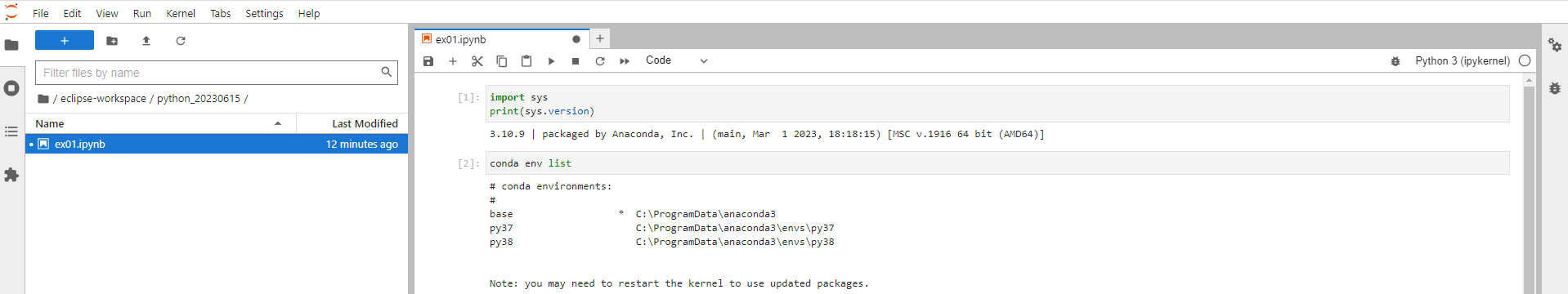Interrupt the kernel with the stop icon
This screenshot has width=1568, height=294.
click(x=576, y=61)
